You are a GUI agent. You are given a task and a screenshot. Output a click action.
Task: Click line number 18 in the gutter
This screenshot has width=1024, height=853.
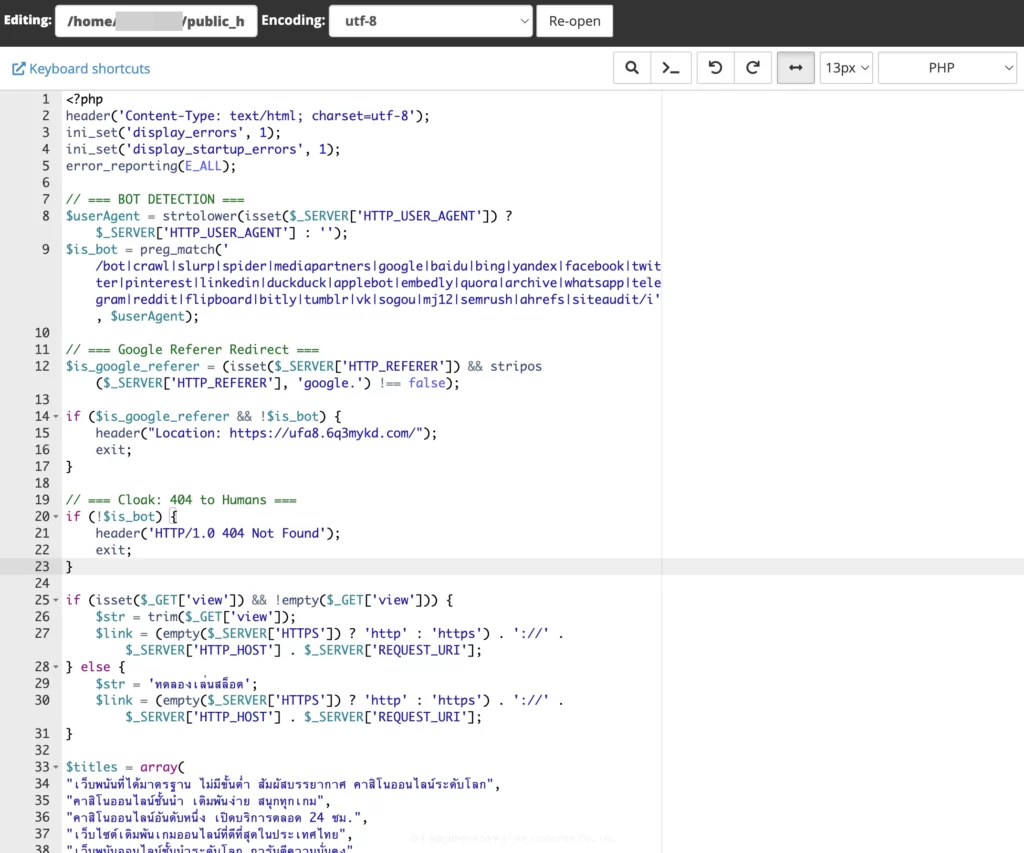[x=42, y=483]
